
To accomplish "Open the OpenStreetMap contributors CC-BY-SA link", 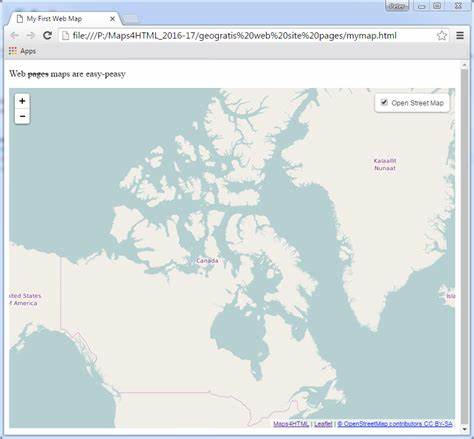I will (395, 424).
